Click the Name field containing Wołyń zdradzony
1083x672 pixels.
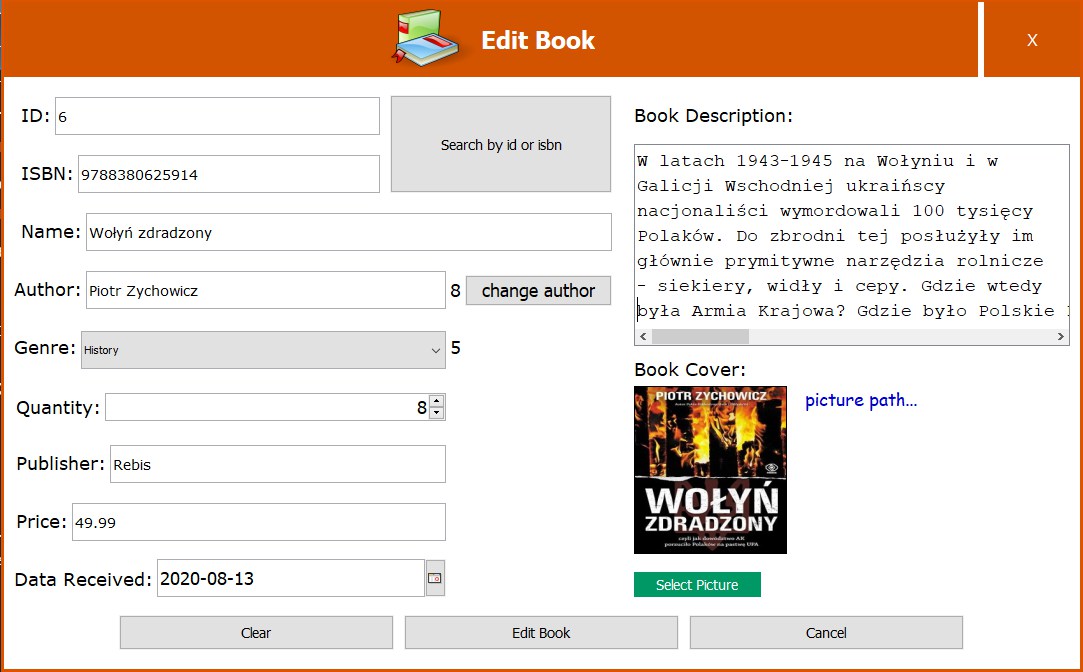349,232
